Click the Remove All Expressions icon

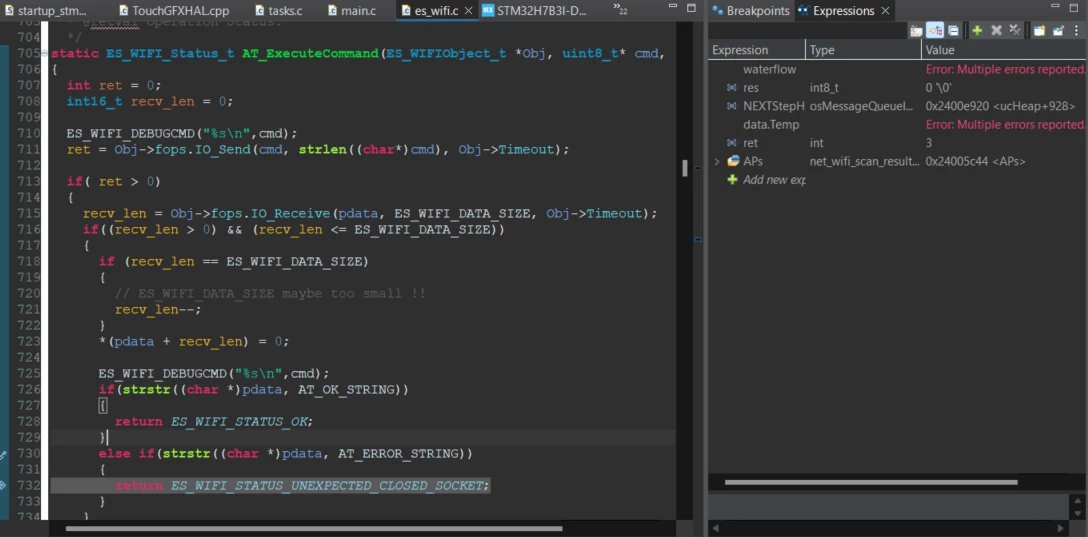coord(1014,31)
